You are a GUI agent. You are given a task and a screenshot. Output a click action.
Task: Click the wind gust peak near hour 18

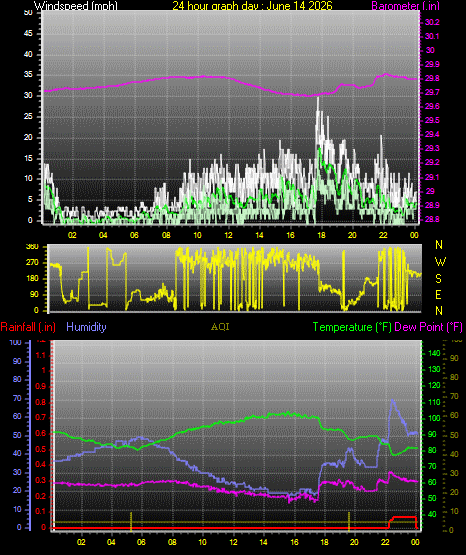pyautogui.click(x=318, y=99)
